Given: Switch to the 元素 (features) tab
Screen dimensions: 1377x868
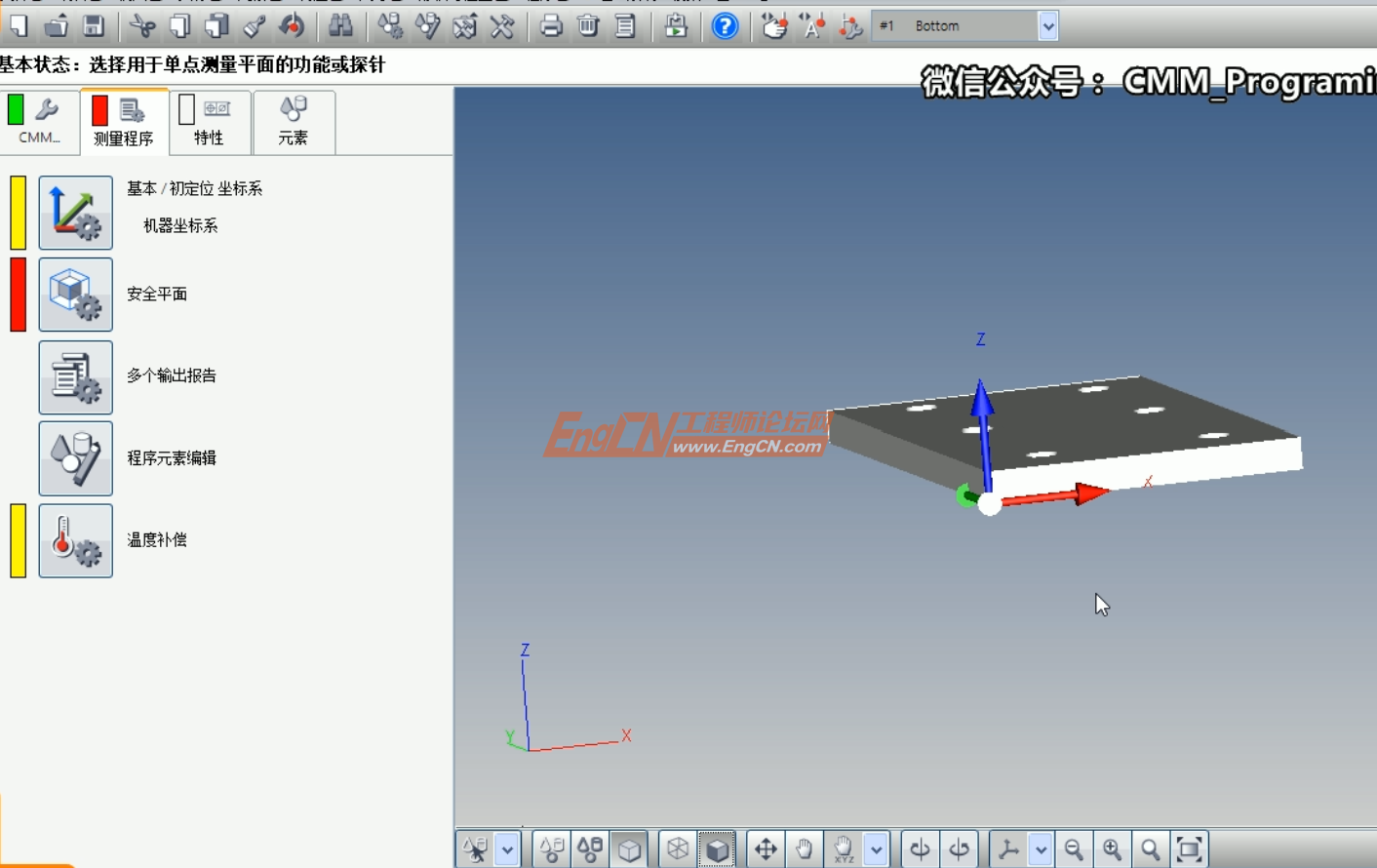Looking at the screenshot, I should (293, 122).
